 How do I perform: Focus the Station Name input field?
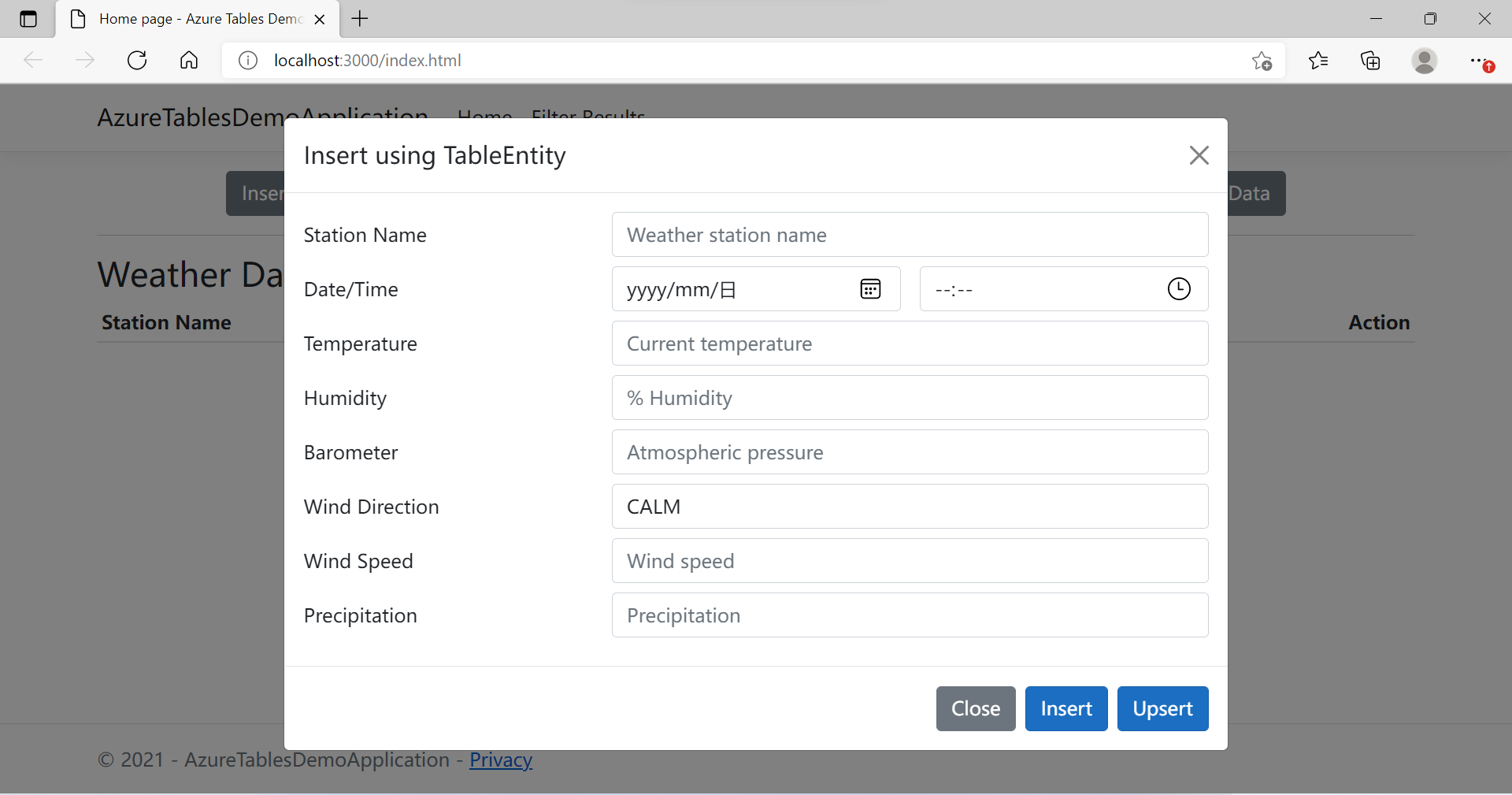tap(910, 235)
